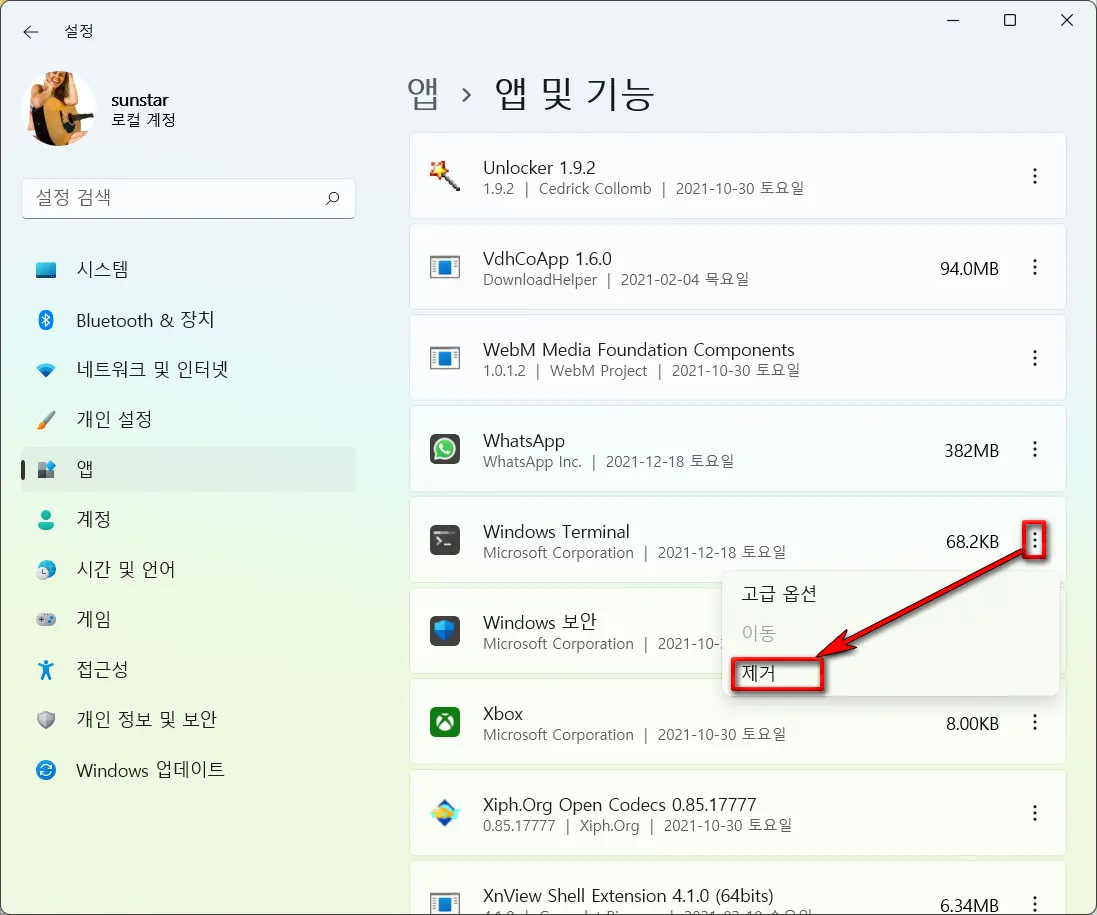The height and width of the screenshot is (915, 1097).
Task: Click the 8.00KB size value
Action: (x=972, y=723)
